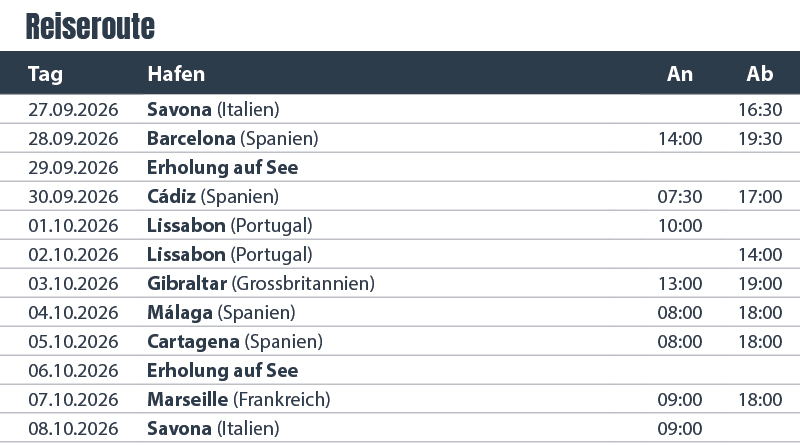Click the 07:30 arrival time for Cádiz
The image size is (800, 445).
[680, 196]
